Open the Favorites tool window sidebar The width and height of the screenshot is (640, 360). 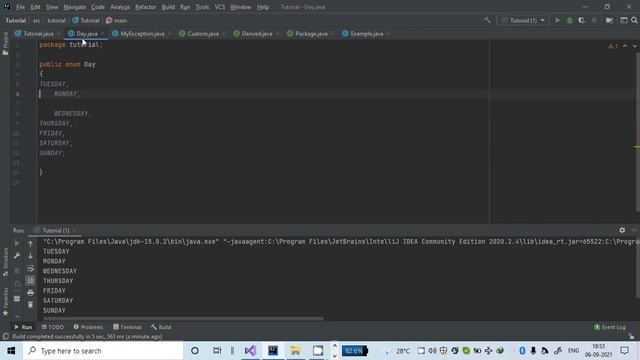click(5, 301)
